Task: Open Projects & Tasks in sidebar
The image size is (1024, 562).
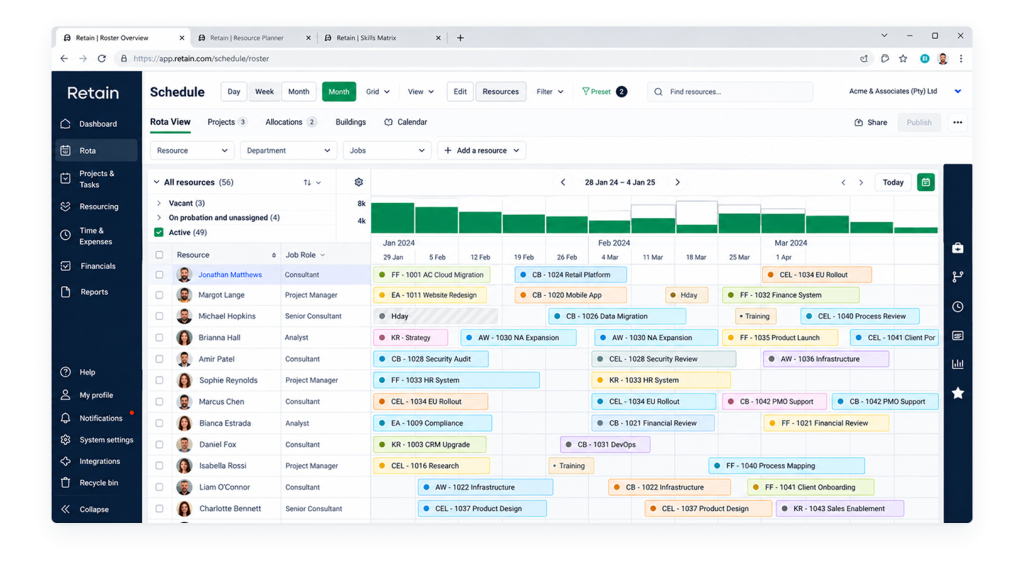Action: click(97, 179)
